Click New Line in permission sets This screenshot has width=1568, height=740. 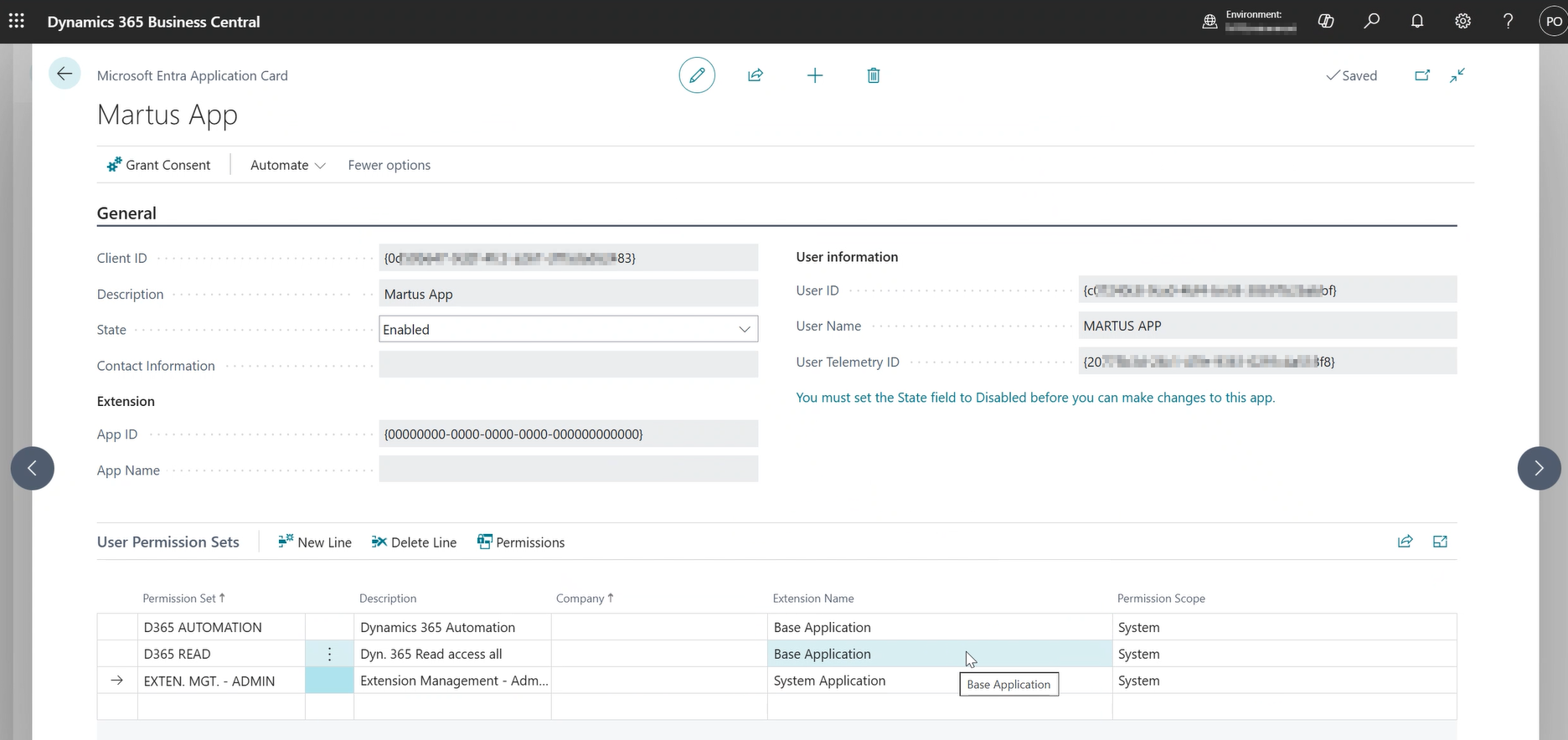tap(315, 542)
